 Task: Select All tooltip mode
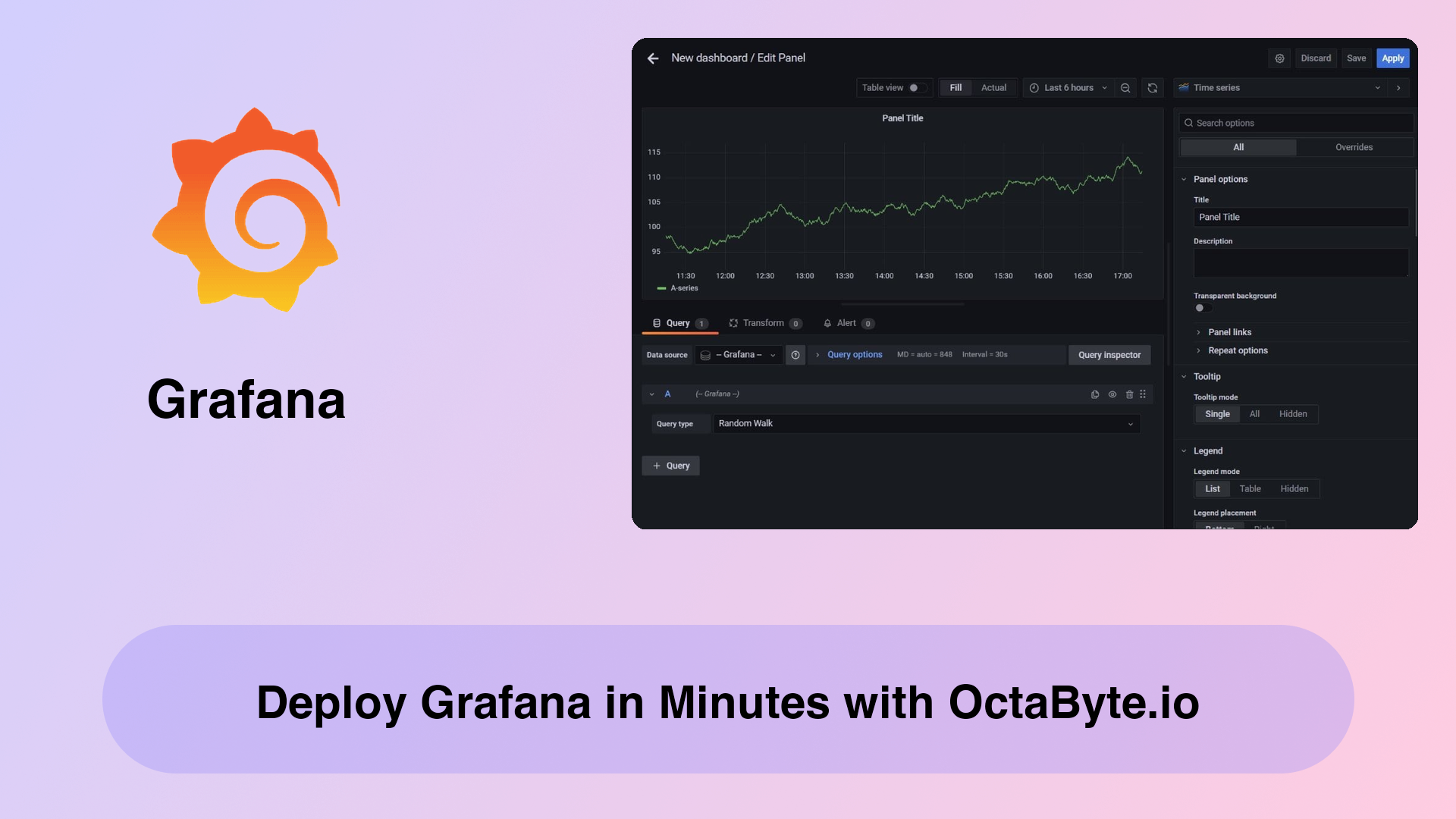click(1254, 414)
